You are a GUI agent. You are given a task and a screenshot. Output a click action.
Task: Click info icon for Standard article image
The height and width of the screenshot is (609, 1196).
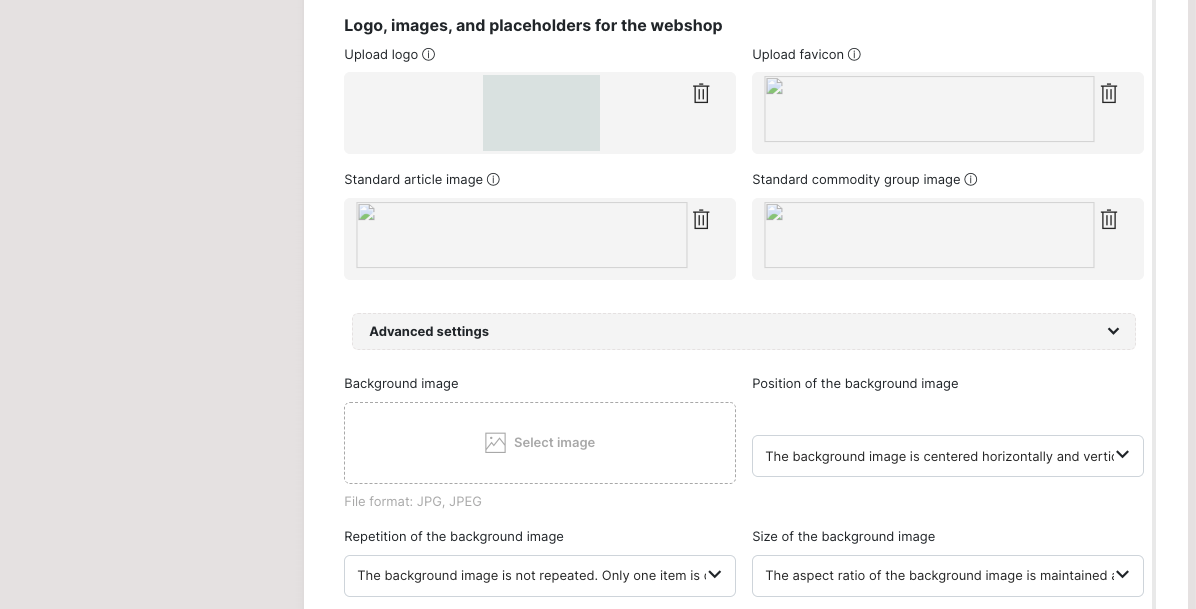click(x=493, y=180)
